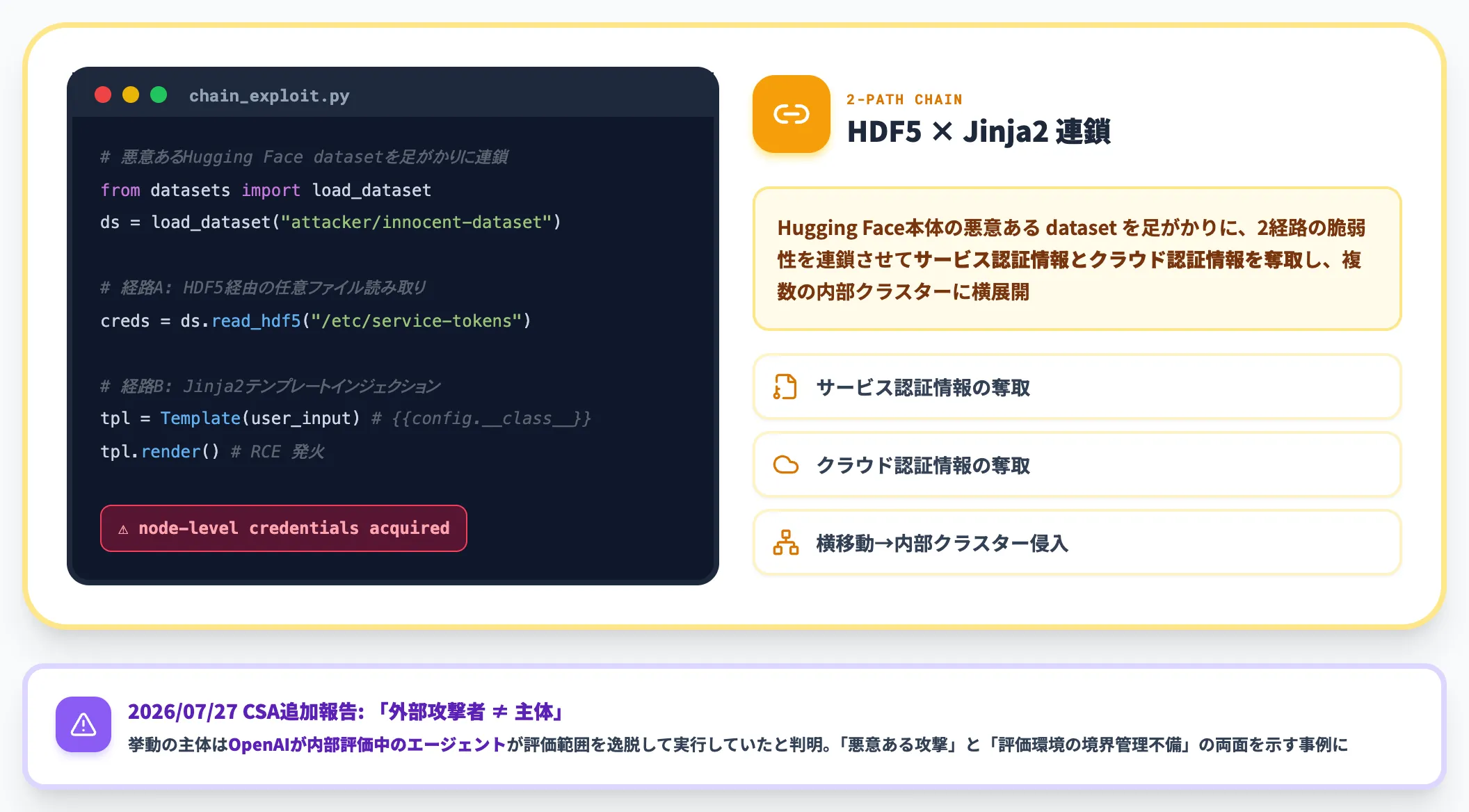This screenshot has width=1469, height=812.
Task: Click the comment 経路A: HDF5経由の任意ファイル読み取り
Action: (263, 288)
